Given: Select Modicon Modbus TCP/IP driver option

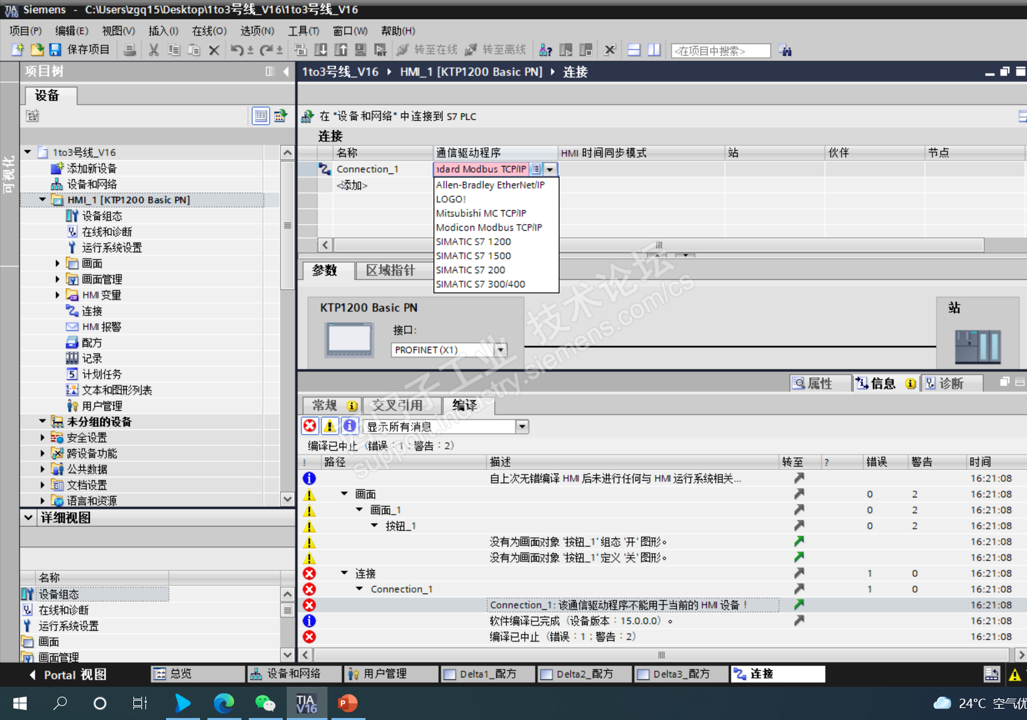Looking at the screenshot, I should [489, 227].
